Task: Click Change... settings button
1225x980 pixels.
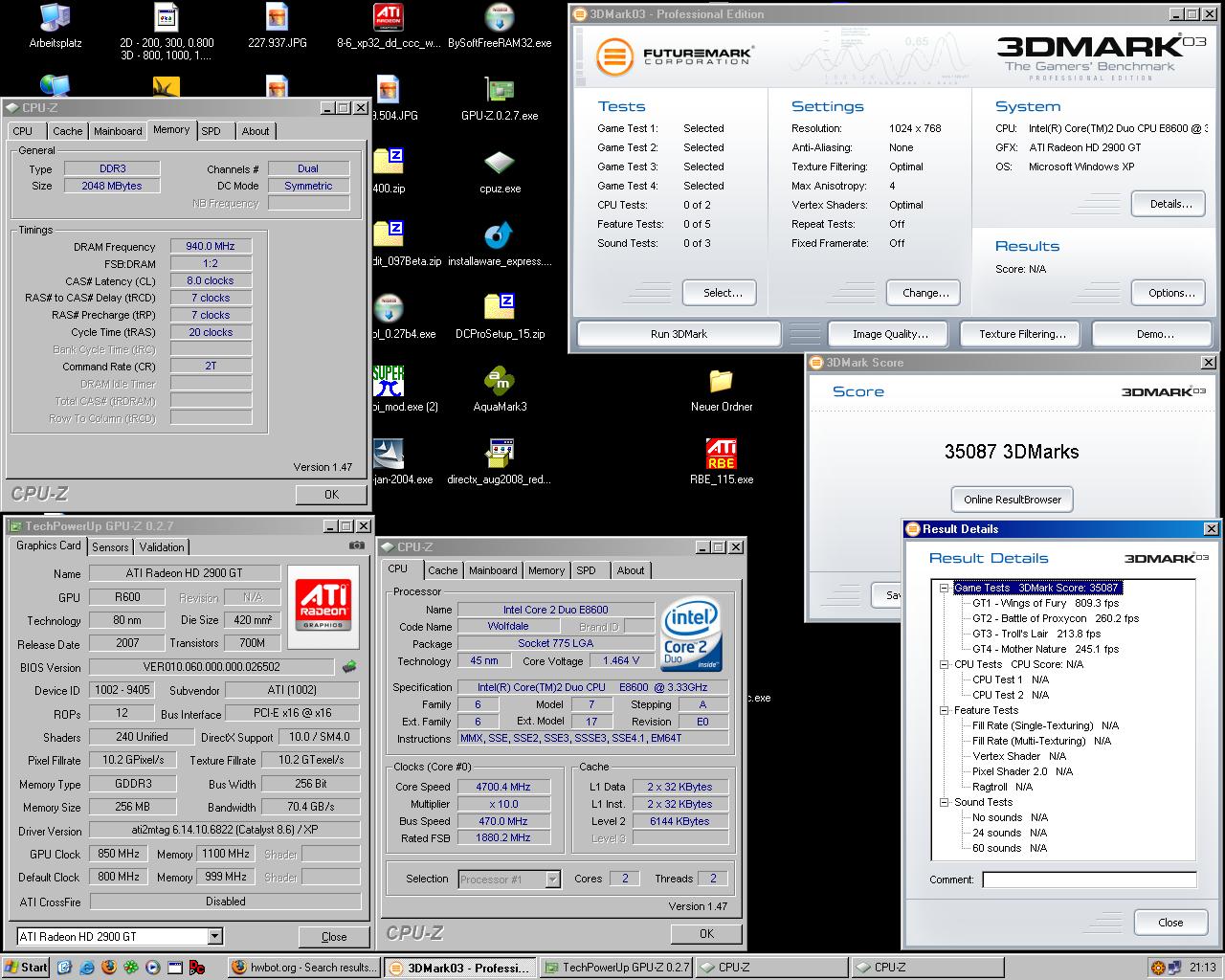Action: (925, 293)
